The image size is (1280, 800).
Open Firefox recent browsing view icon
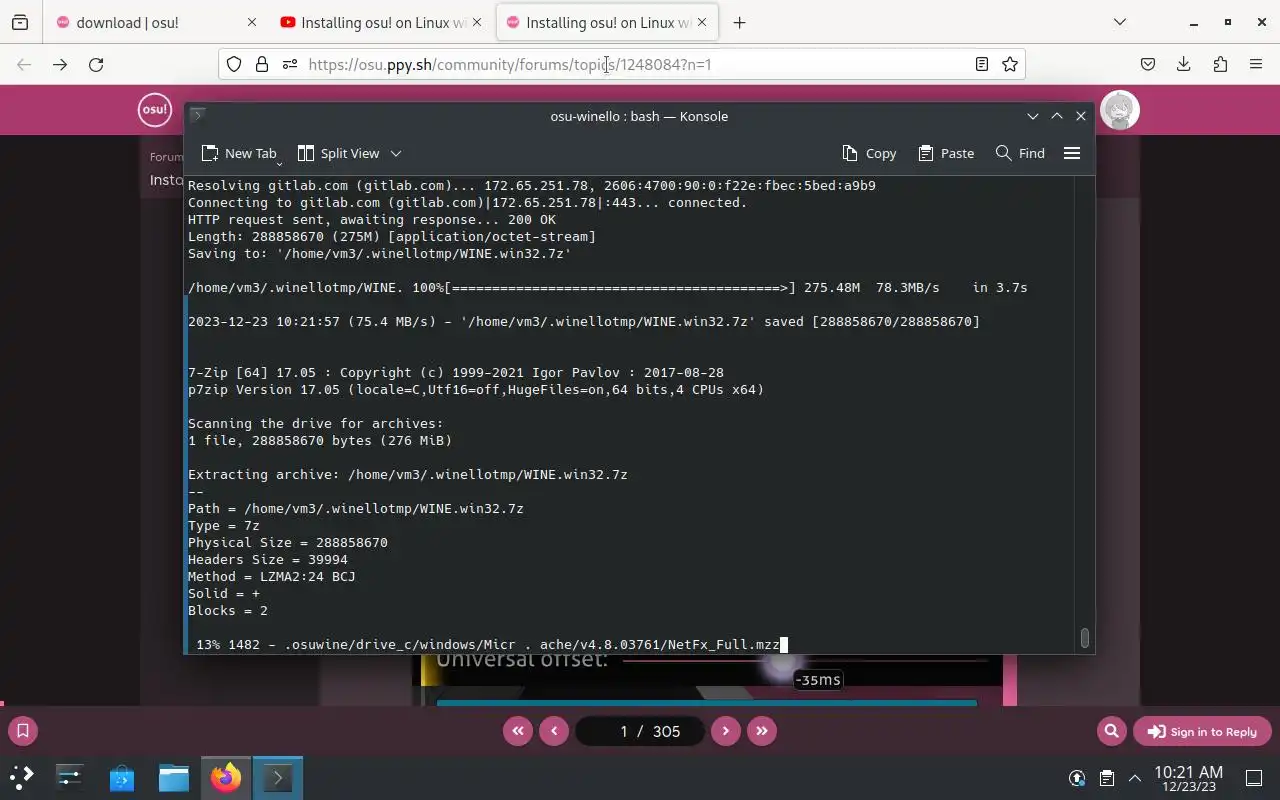coord(20,22)
